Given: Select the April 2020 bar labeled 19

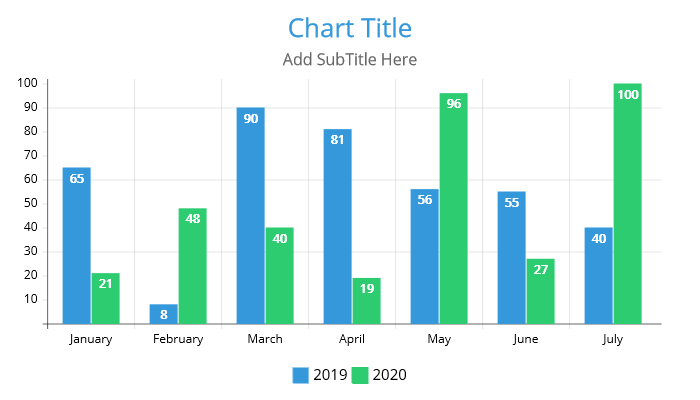Looking at the screenshot, I should pyautogui.click(x=367, y=301).
